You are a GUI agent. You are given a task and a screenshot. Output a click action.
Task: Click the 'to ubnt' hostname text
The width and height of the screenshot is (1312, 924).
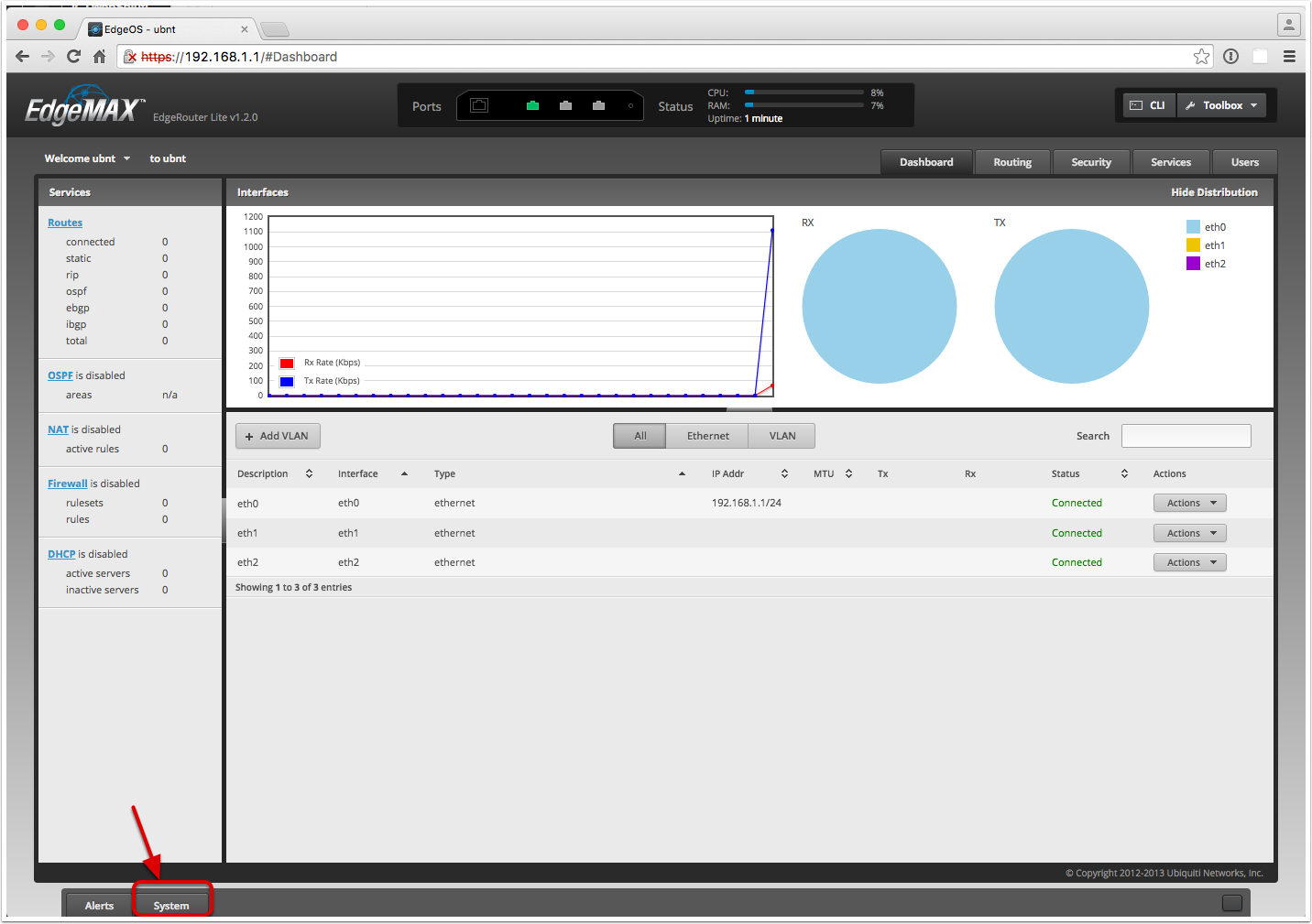tap(168, 158)
